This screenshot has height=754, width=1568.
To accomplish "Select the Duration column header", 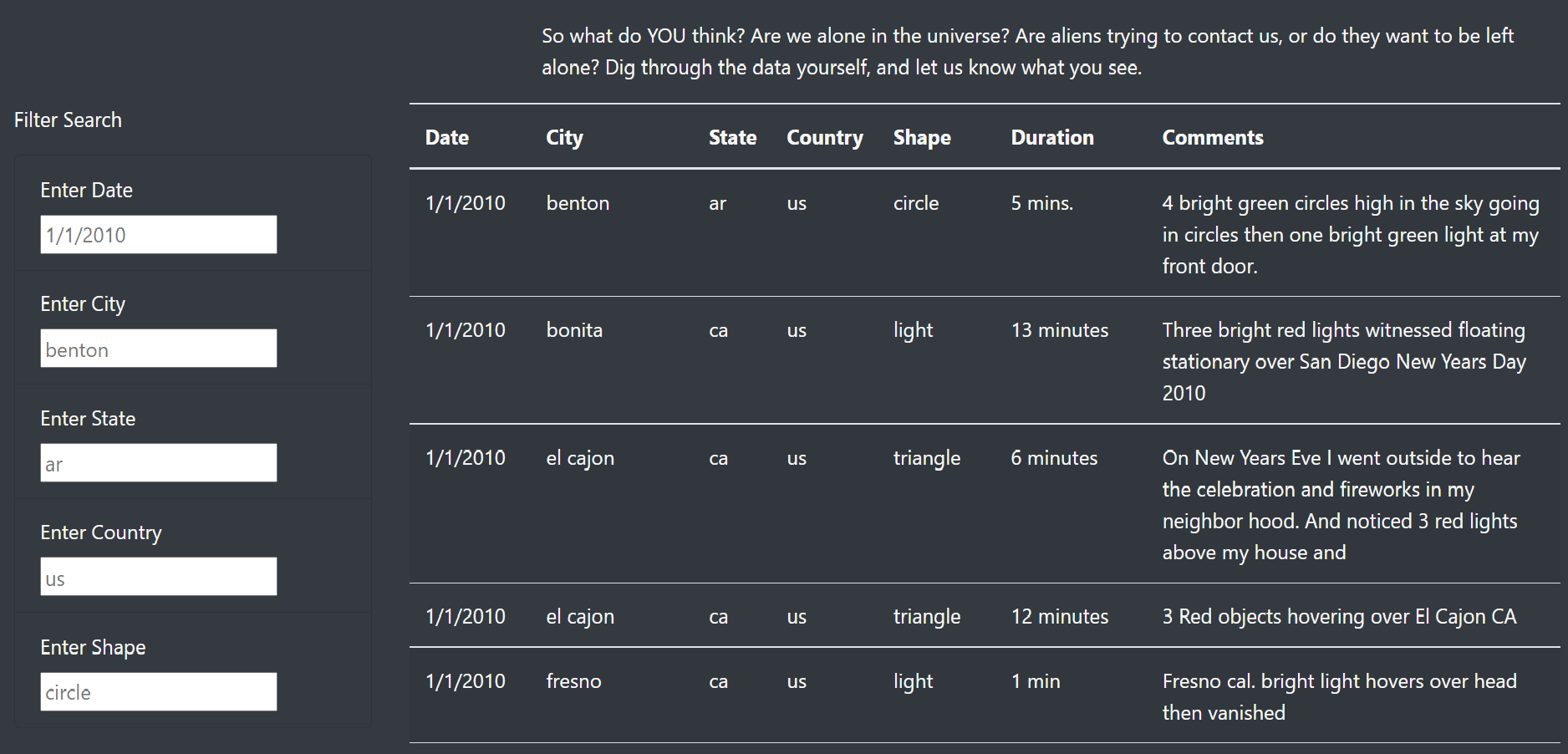I will (1051, 138).
